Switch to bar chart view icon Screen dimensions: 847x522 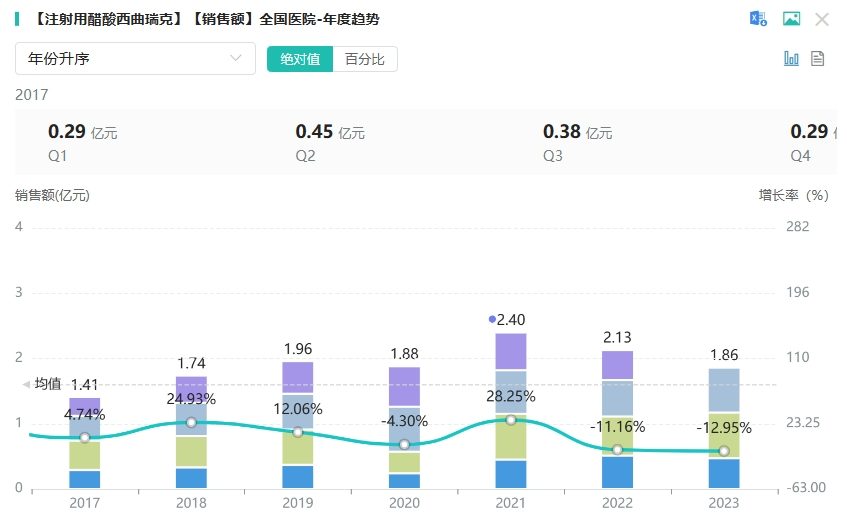[791, 59]
